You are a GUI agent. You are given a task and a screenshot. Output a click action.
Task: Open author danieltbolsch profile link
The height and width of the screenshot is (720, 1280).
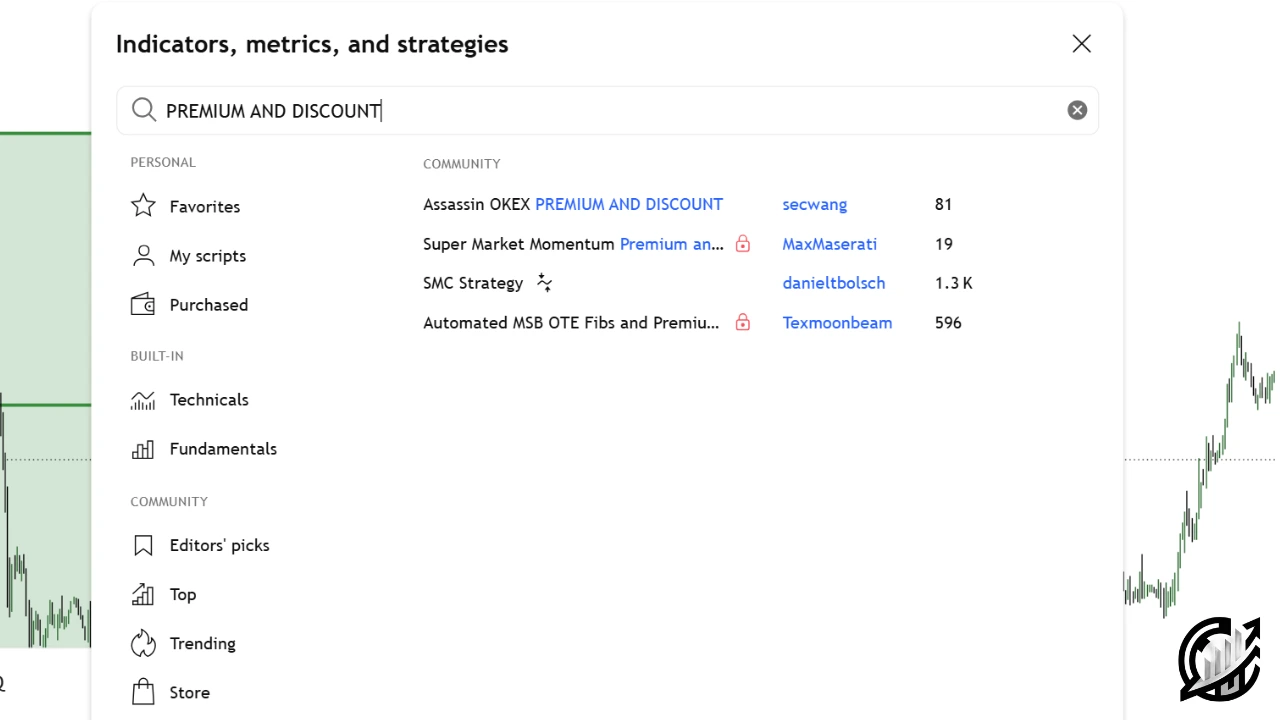pos(834,283)
